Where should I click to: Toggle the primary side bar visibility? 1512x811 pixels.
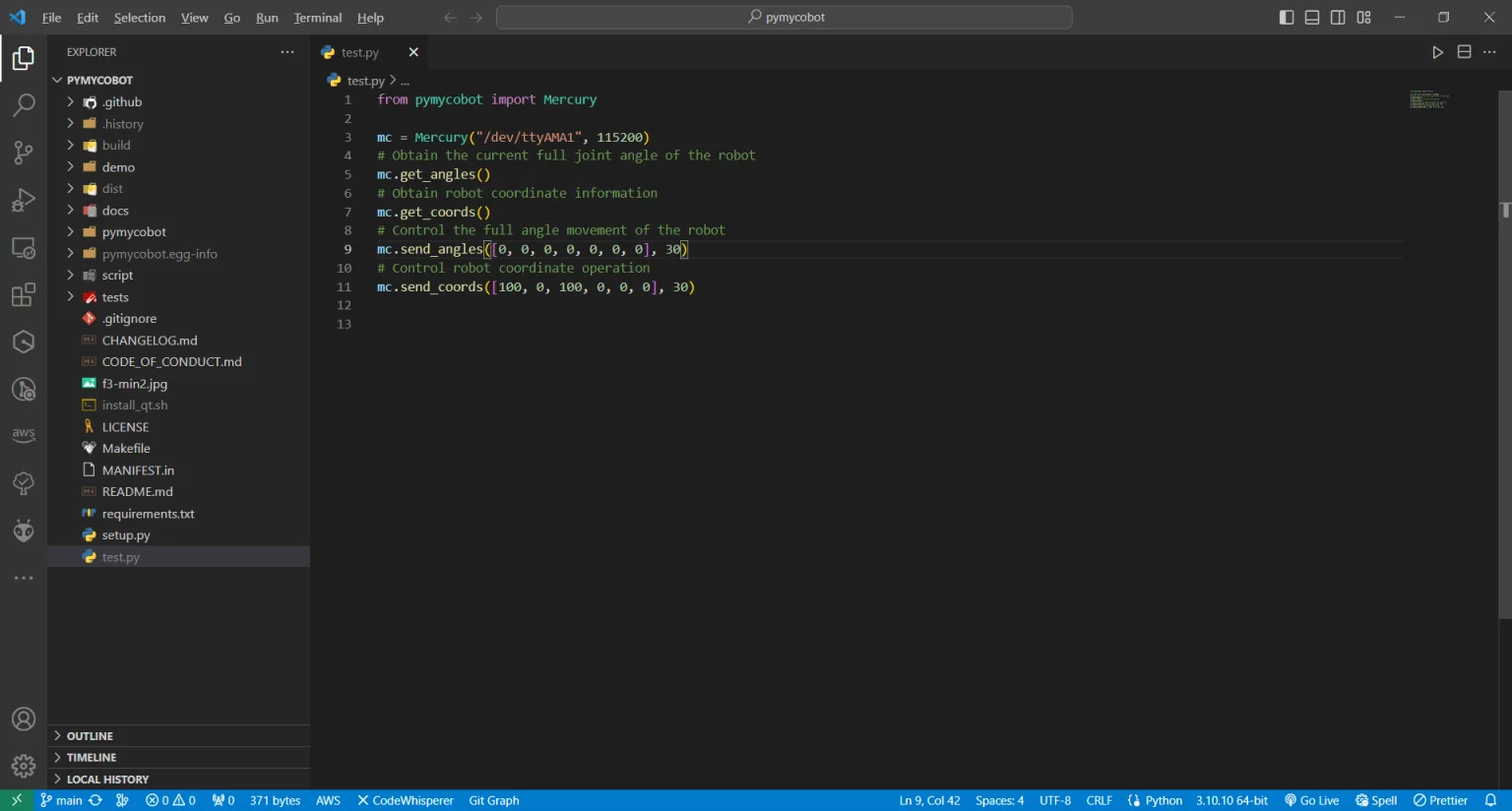tap(1287, 18)
